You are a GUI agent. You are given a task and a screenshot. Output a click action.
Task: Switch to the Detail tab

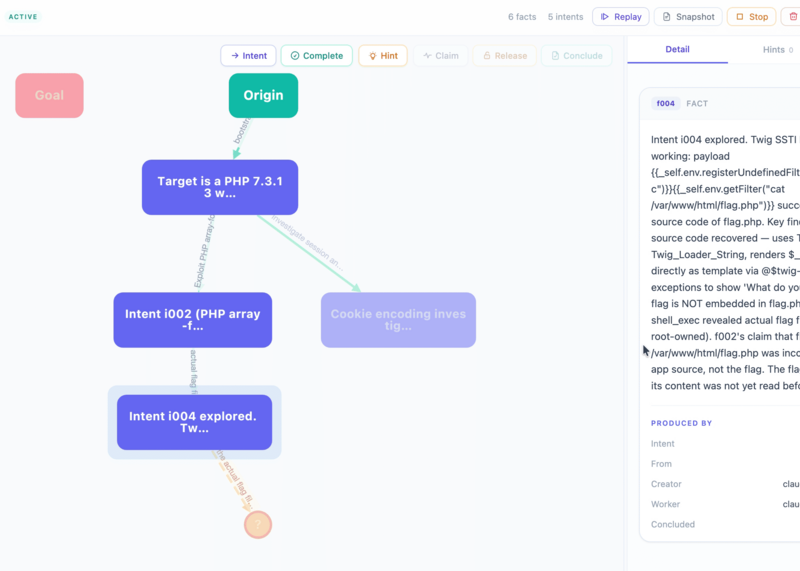[x=677, y=49]
